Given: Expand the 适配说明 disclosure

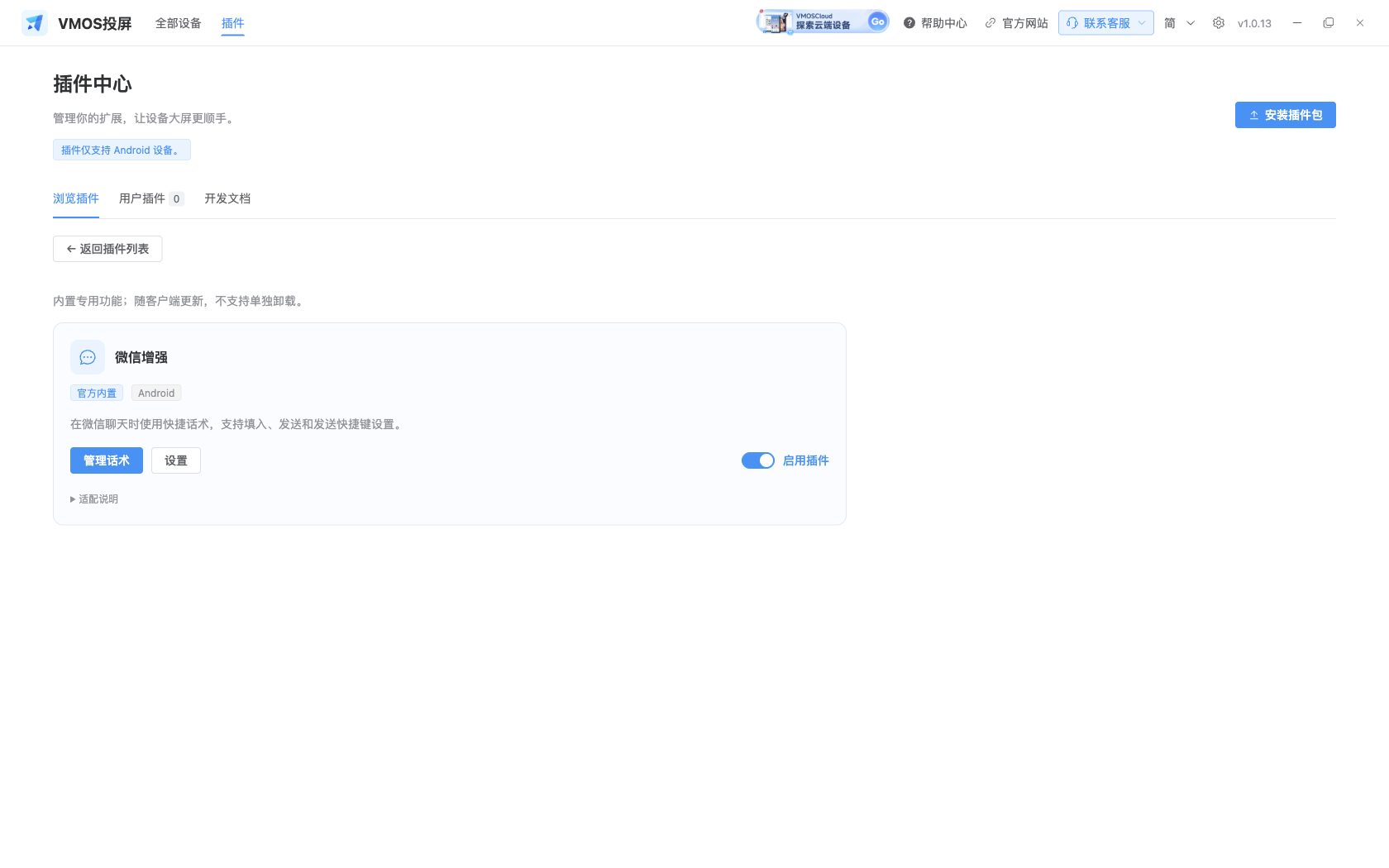Looking at the screenshot, I should click(94, 499).
